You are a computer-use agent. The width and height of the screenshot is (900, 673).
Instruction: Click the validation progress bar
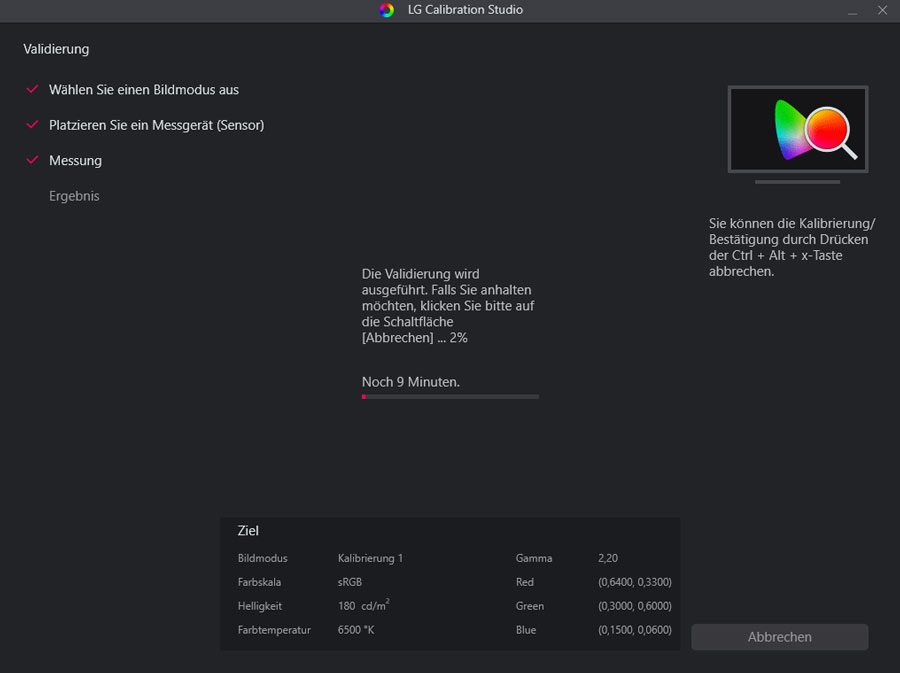[x=450, y=396]
